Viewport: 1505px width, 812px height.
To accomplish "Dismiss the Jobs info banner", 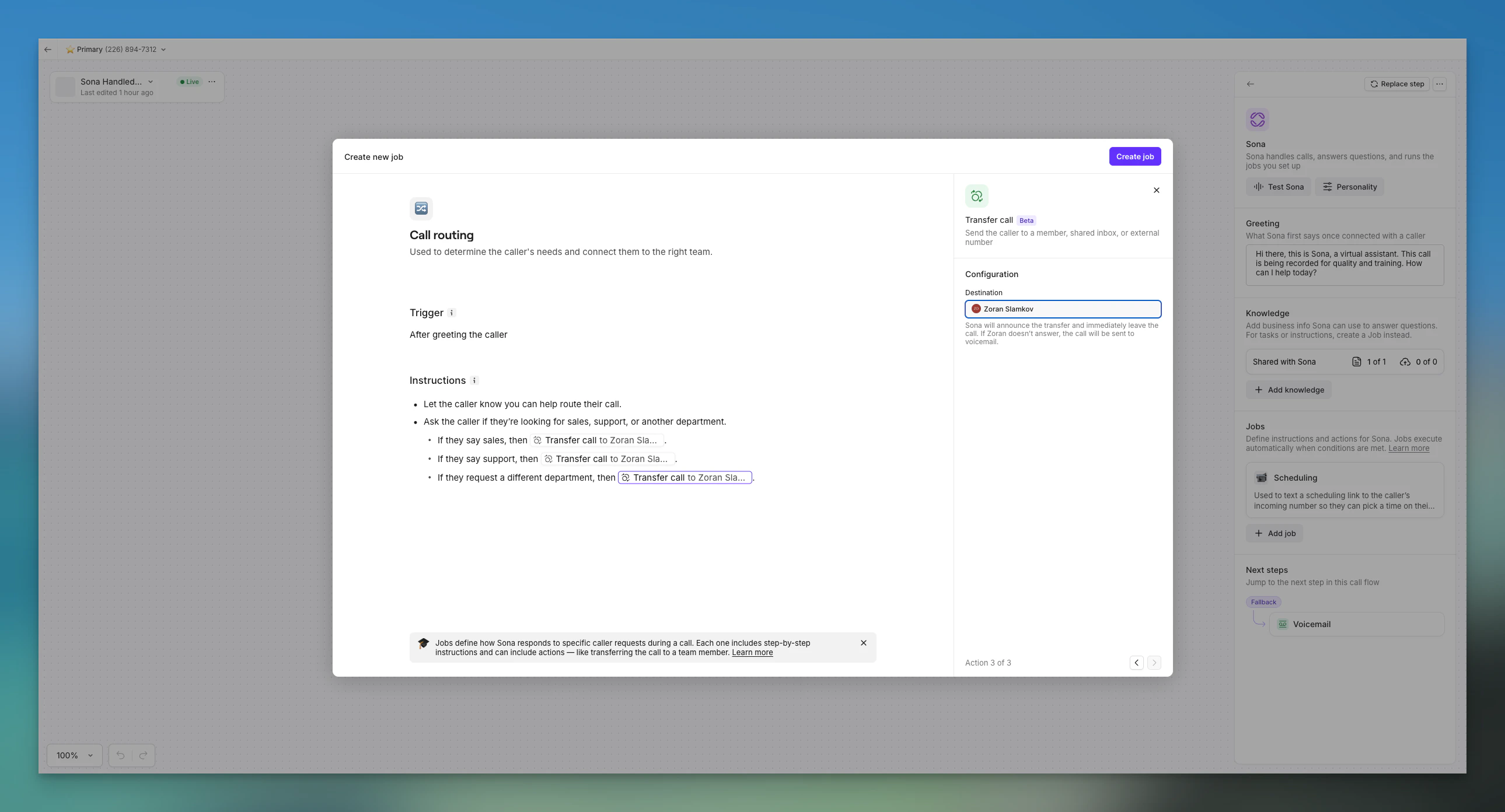I will click(864, 643).
